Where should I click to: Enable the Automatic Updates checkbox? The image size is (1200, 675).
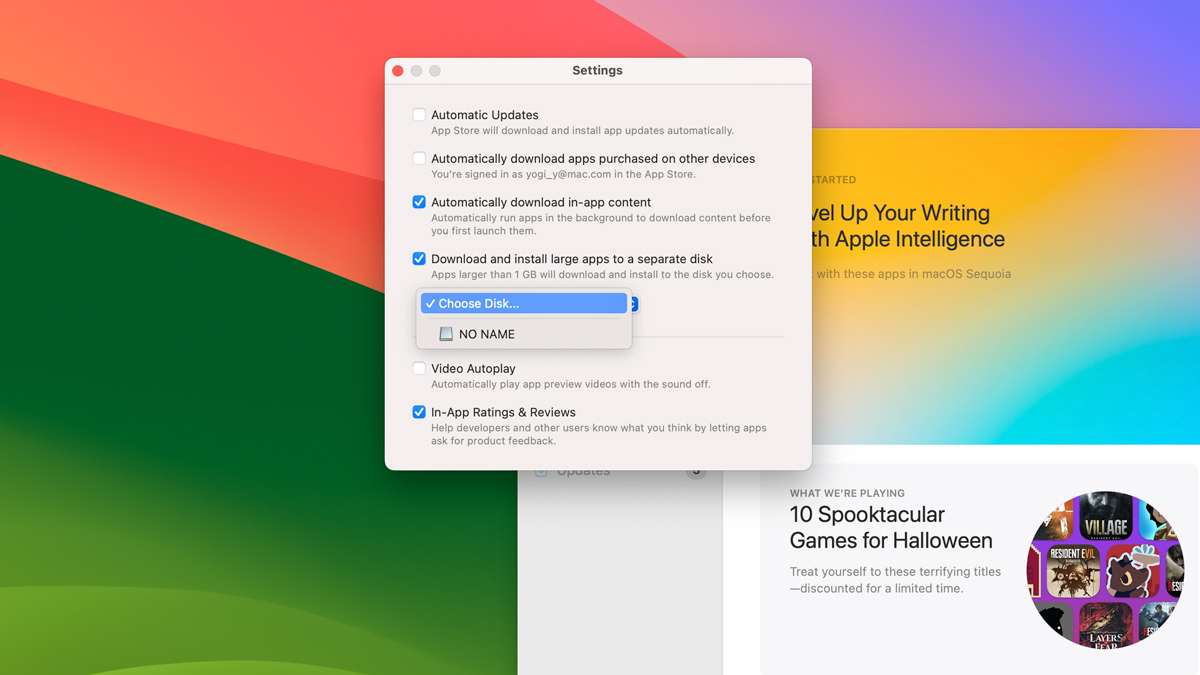[x=419, y=115]
